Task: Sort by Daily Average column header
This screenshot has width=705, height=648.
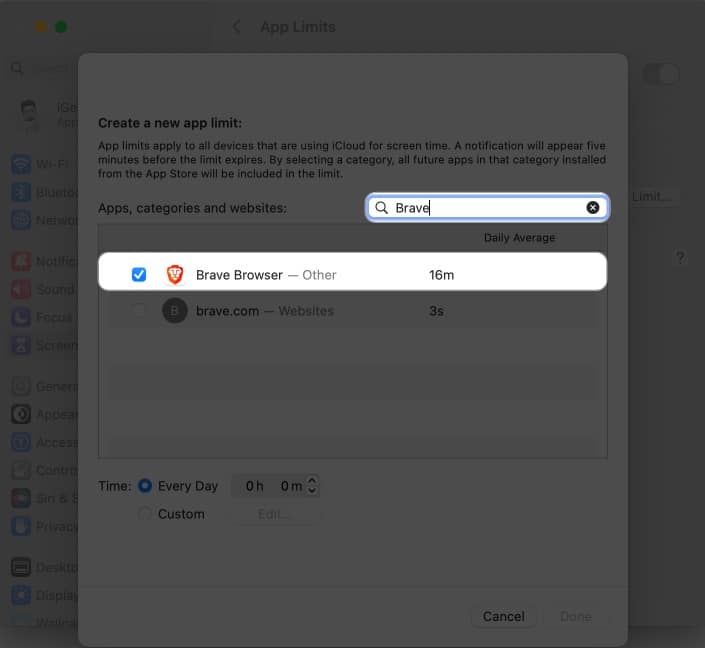Action: pos(519,237)
